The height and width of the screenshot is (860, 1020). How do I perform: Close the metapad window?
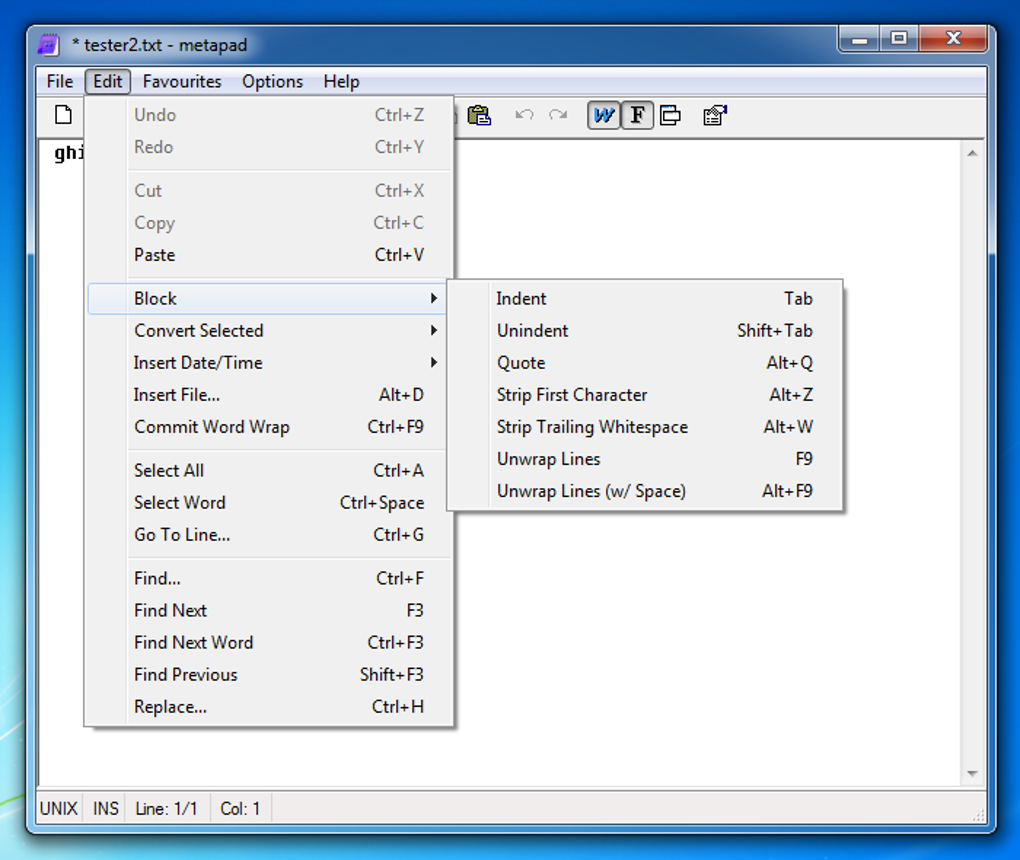point(953,39)
